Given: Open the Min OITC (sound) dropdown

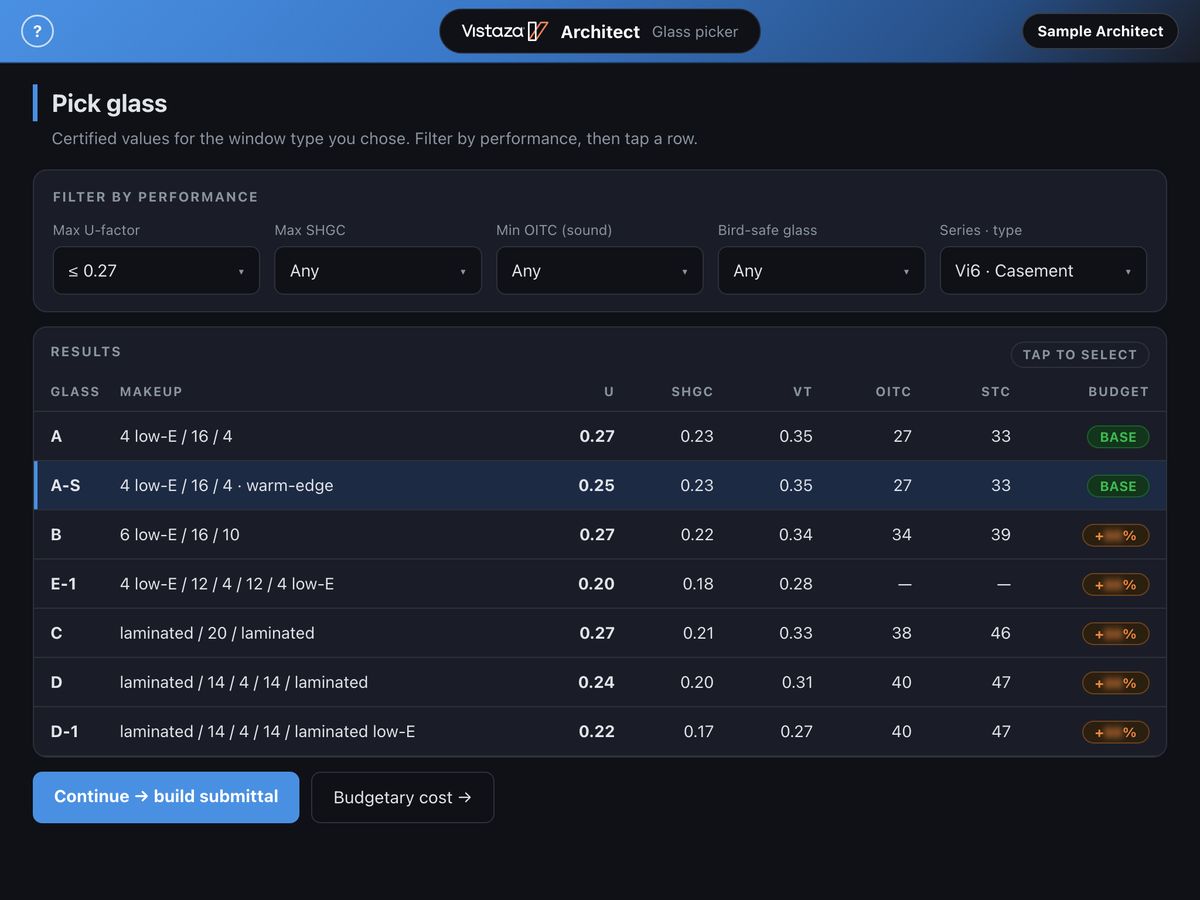Looking at the screenshot, I should click(x=600, y=271).
